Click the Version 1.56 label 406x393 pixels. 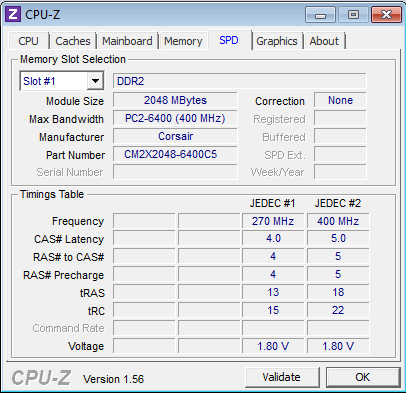point(114,379)
